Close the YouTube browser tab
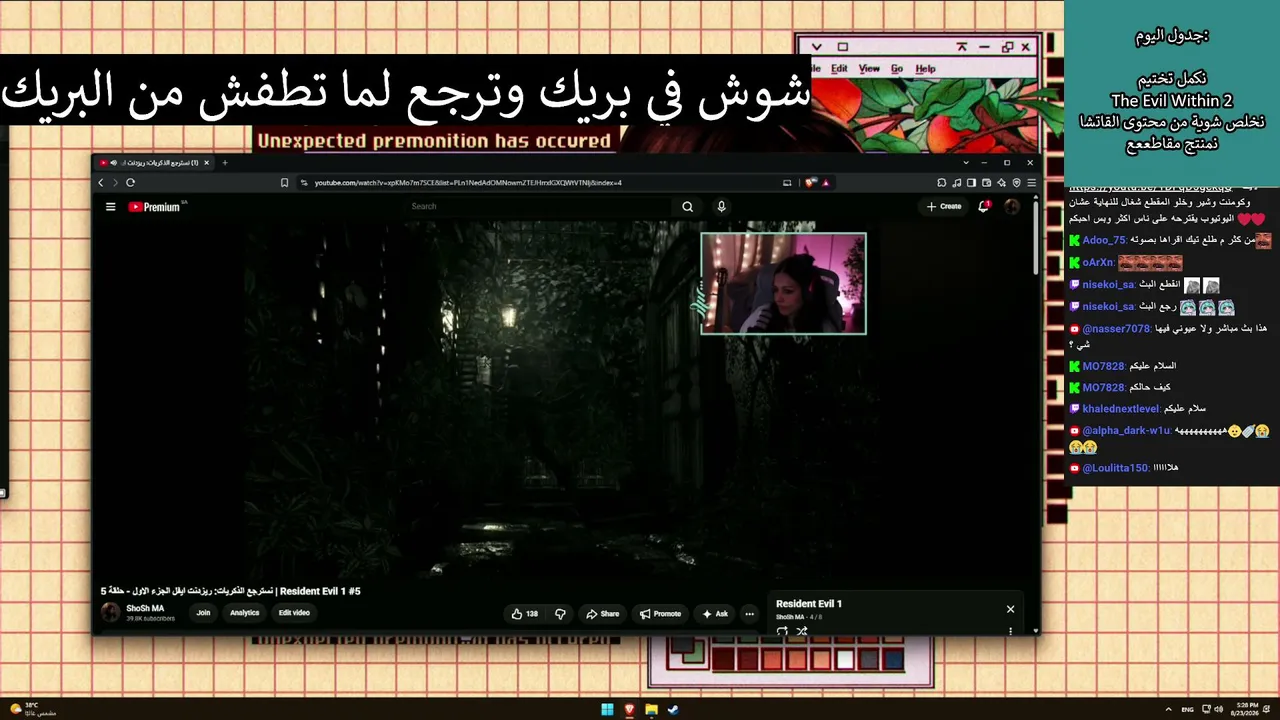 pos(206,162)
